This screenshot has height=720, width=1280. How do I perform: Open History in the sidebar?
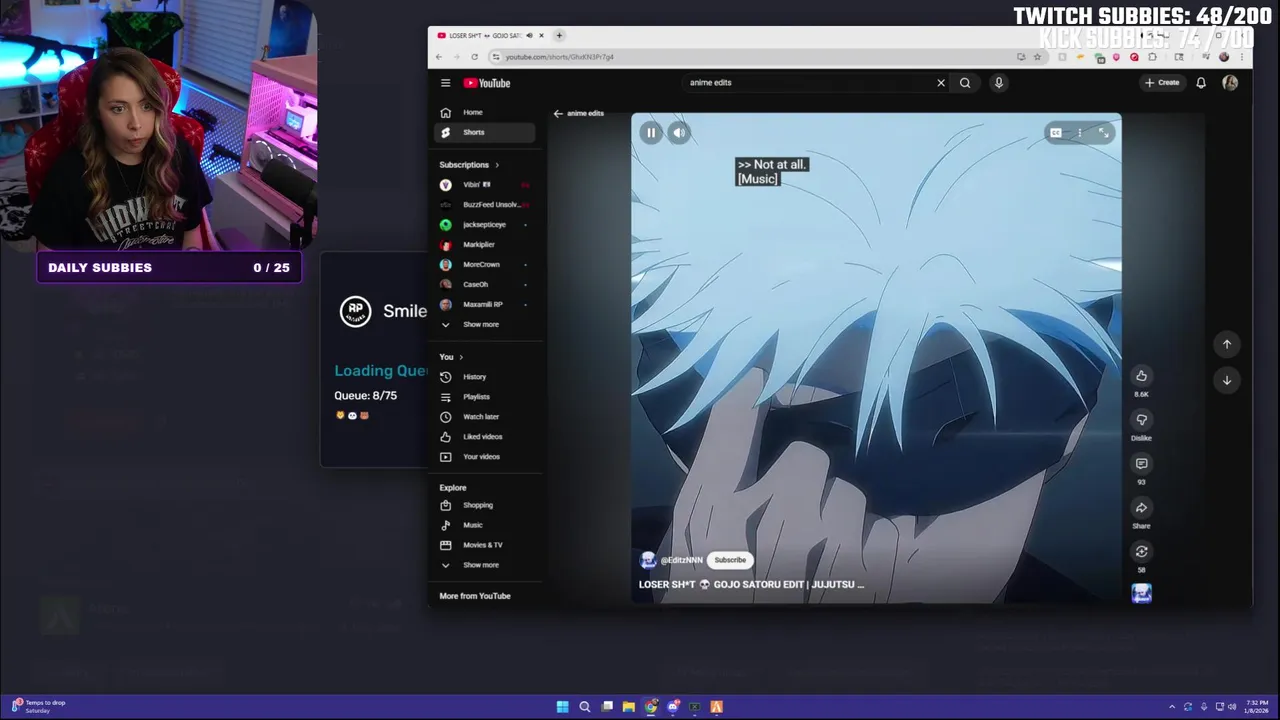tap(485, 377)
